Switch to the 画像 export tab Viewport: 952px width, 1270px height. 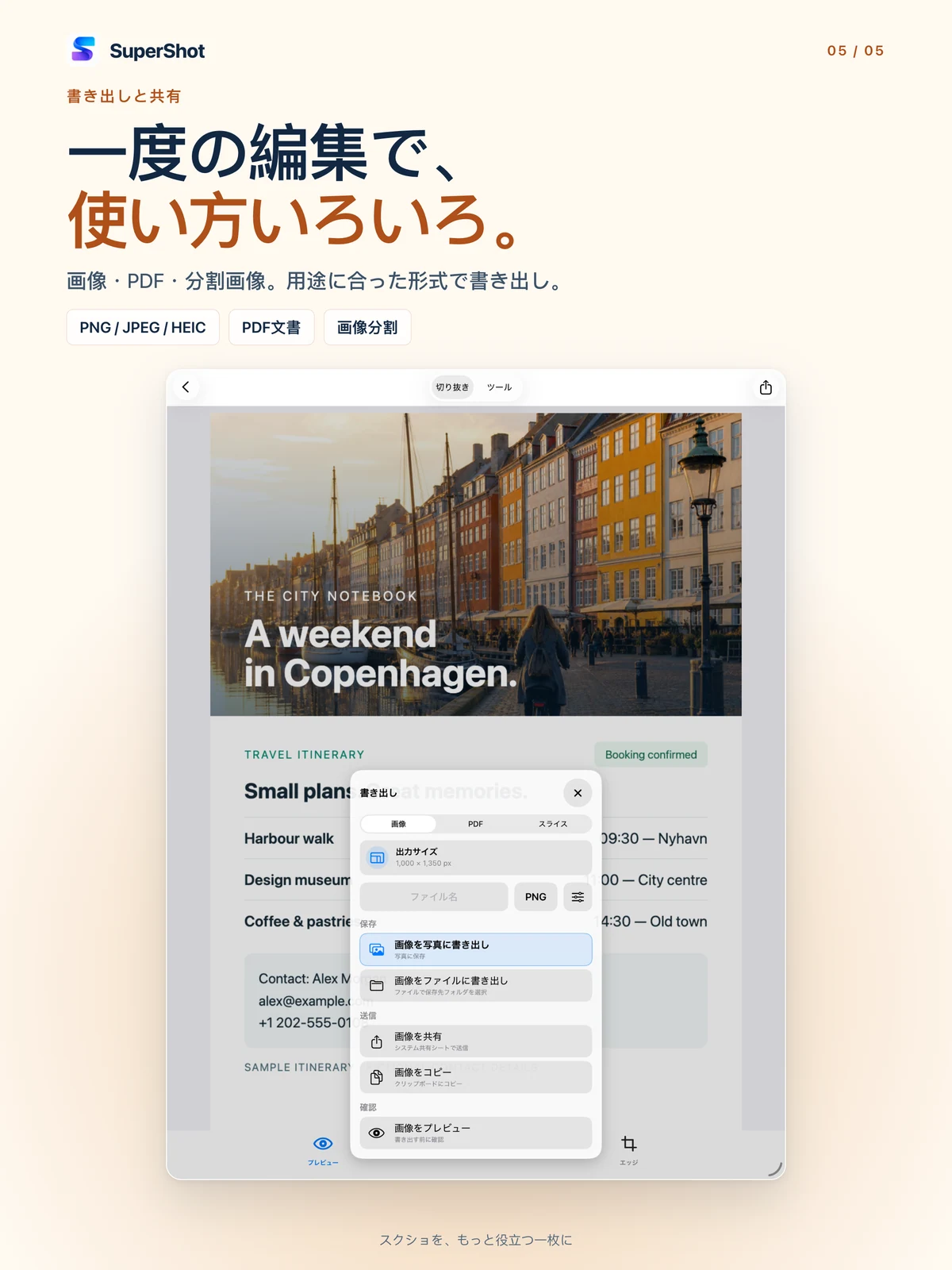tap(398, 824)
